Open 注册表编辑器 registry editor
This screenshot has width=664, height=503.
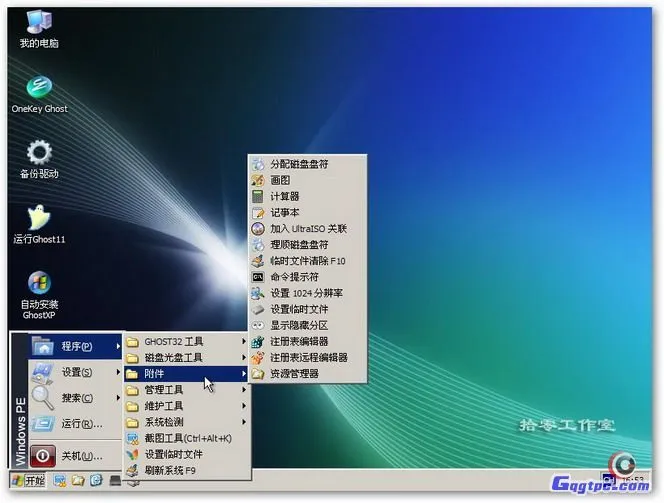pyautogui.click(x=307, y=341)
